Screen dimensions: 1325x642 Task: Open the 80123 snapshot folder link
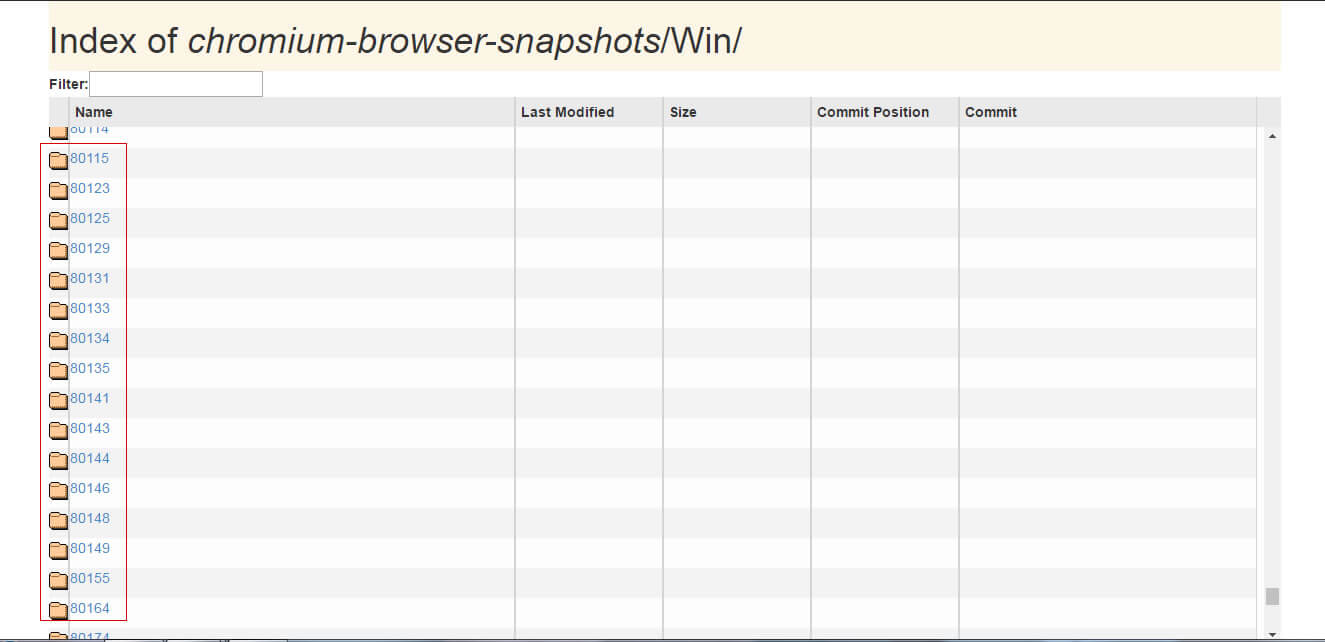pyautogui.click(x=90, y=188)
